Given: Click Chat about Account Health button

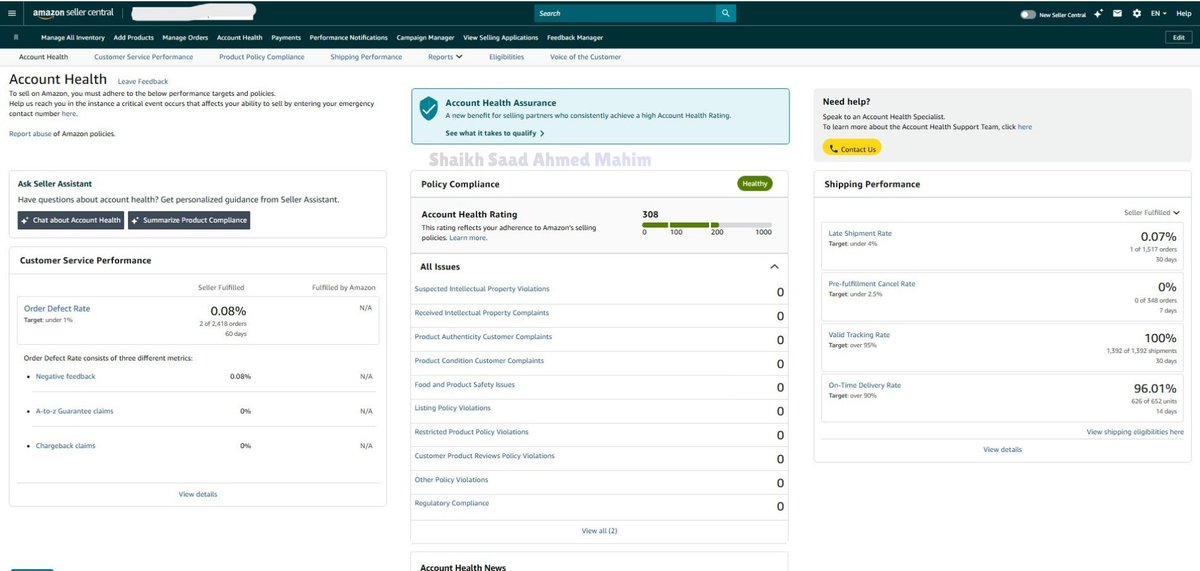Looking at the screenshot, I should 70,220.
